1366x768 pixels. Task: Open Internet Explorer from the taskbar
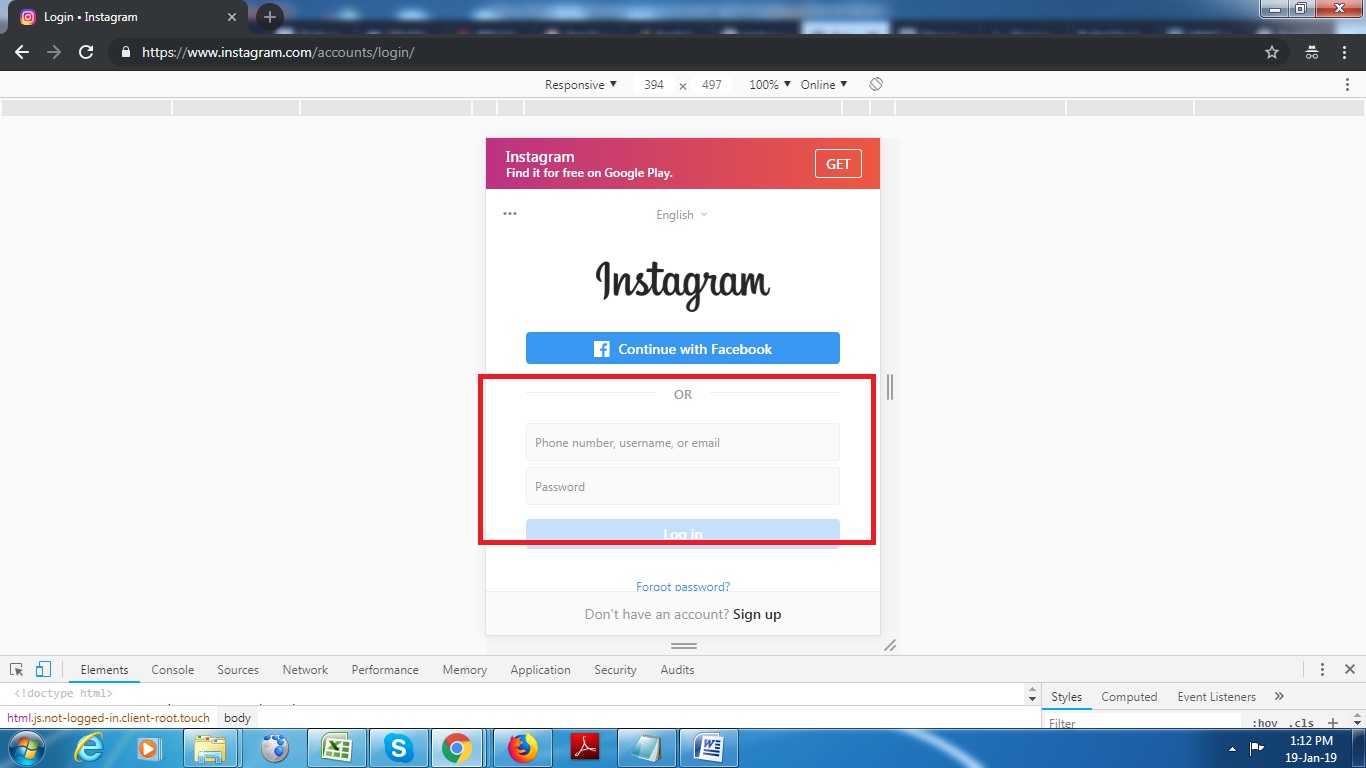pyautogui.click(x=89, y=747)
